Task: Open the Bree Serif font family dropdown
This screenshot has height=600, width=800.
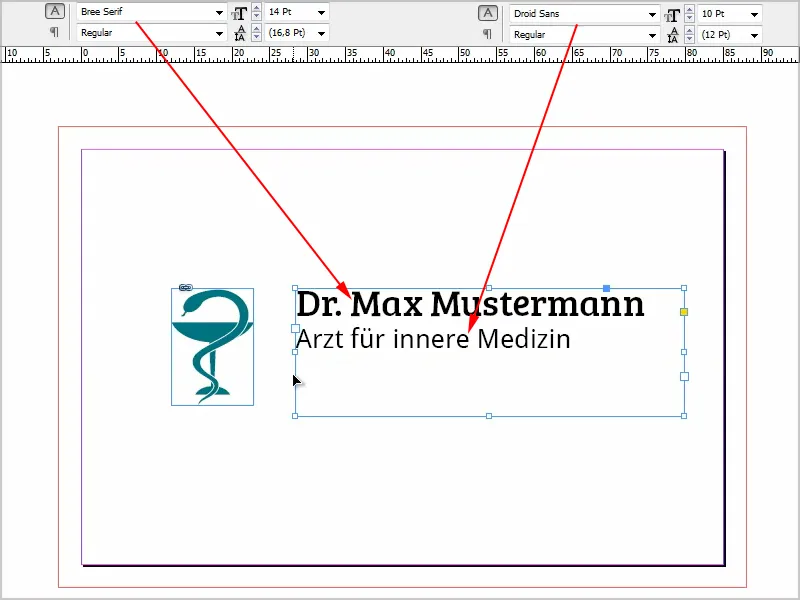Action: coord(219,12)
